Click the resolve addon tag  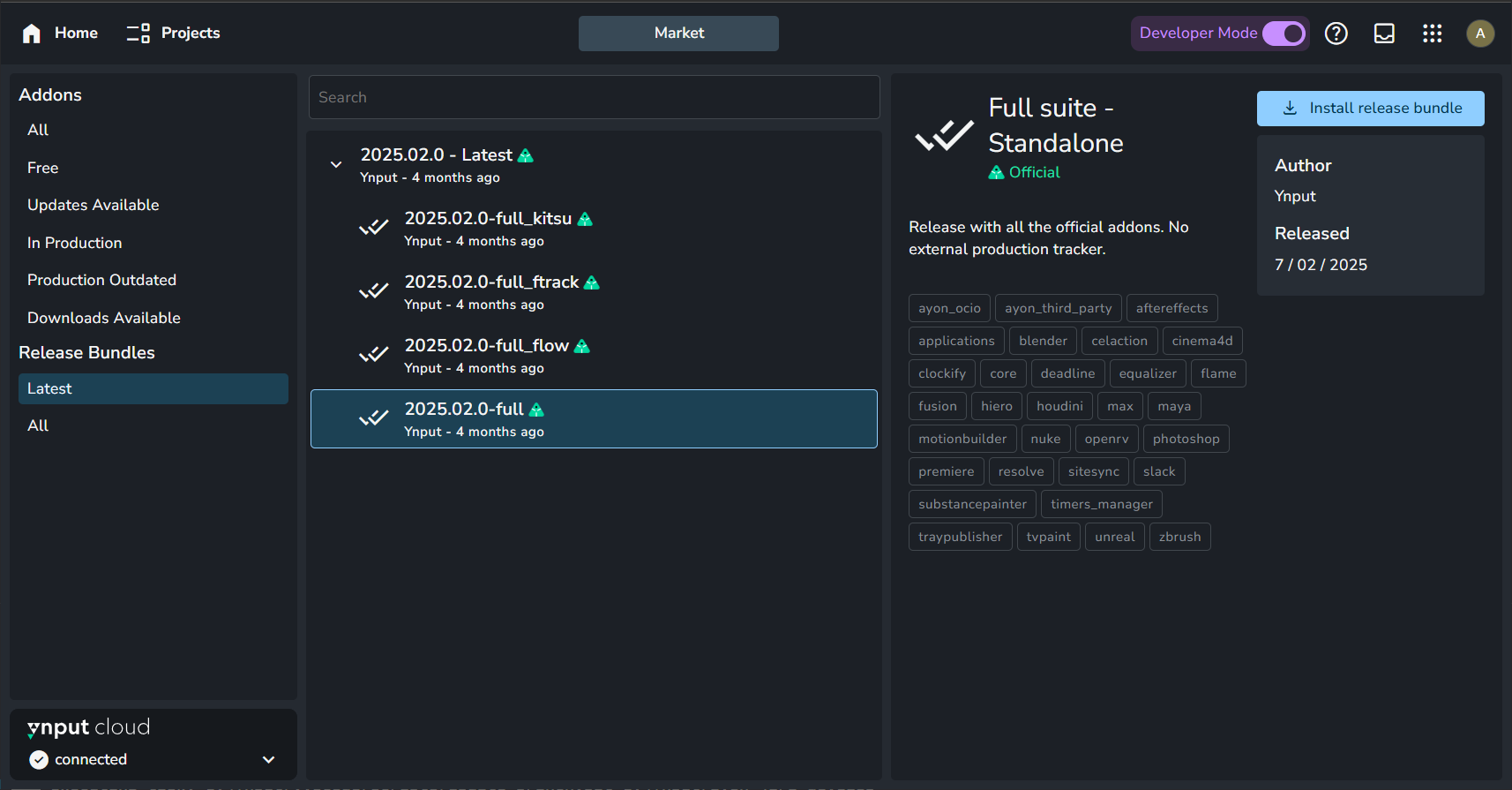pyautogui.click(x=1021, y=471)
